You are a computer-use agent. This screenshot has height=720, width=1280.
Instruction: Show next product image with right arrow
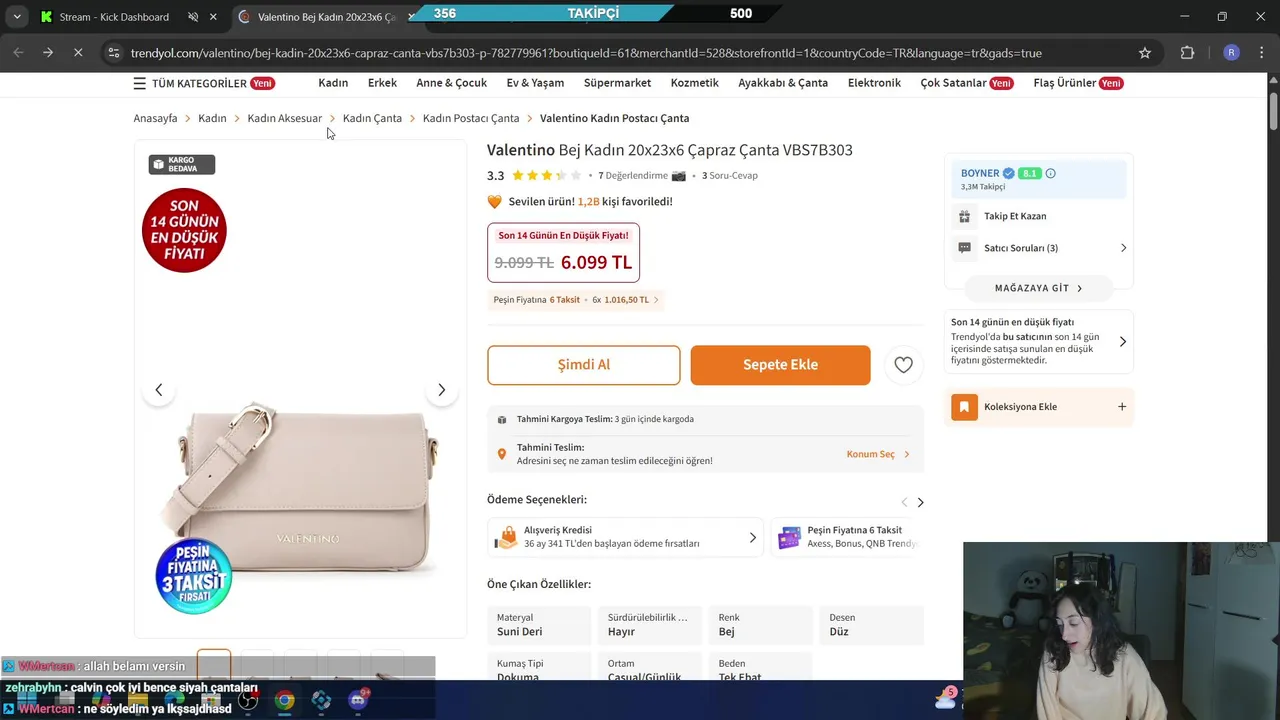click(441, 390)
